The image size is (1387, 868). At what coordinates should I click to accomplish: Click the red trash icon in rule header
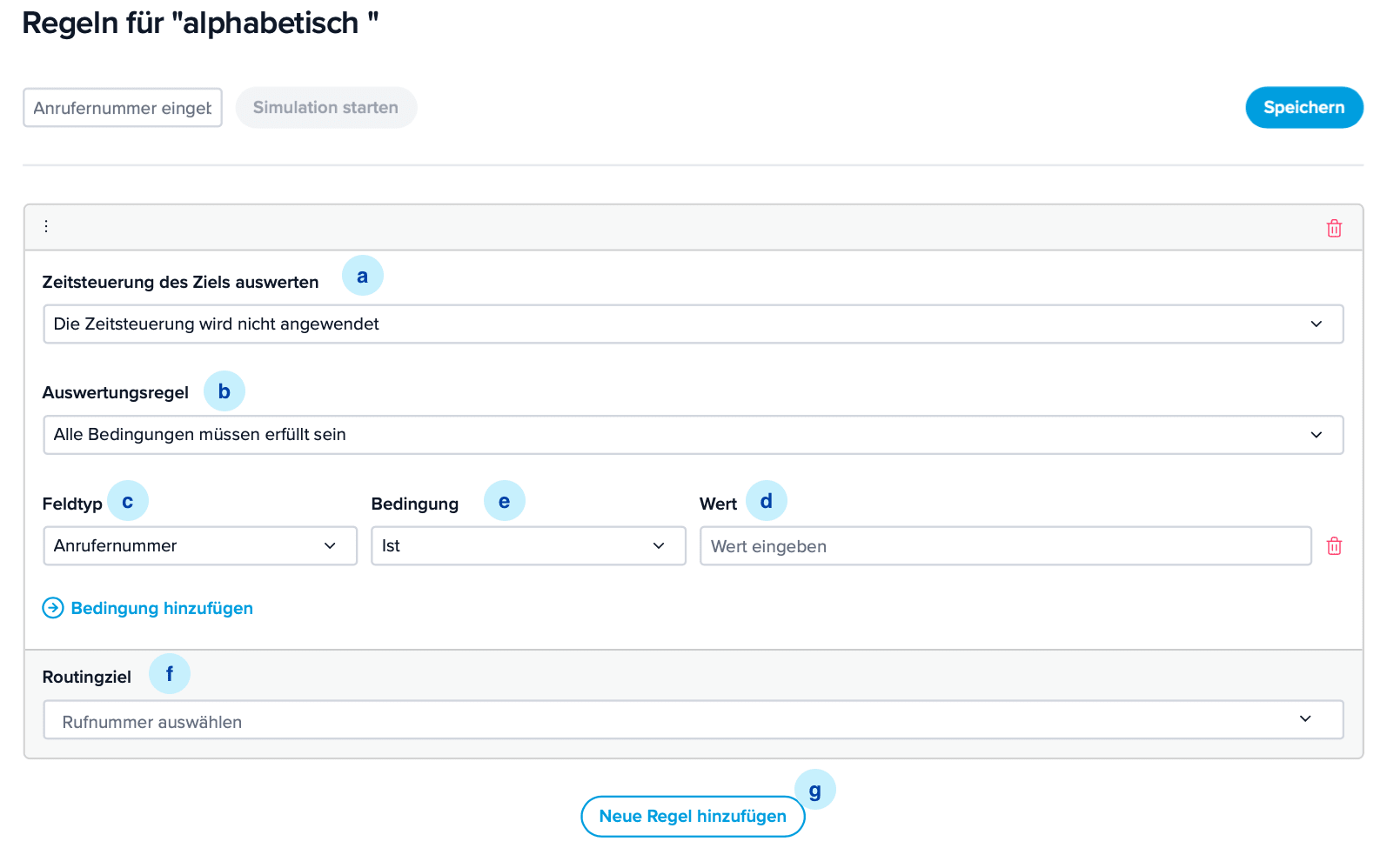(1334, 229)
